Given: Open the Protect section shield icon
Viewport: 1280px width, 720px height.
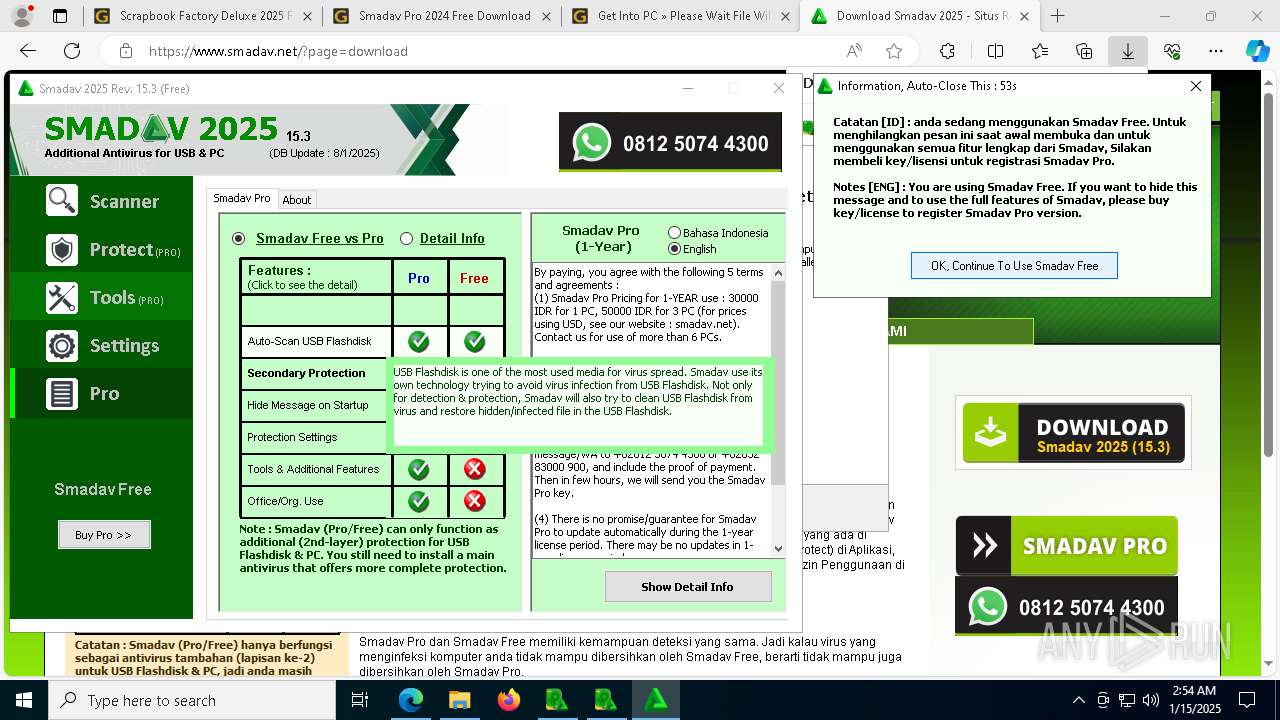Looking at the screenshot, I should click(62, 250).
